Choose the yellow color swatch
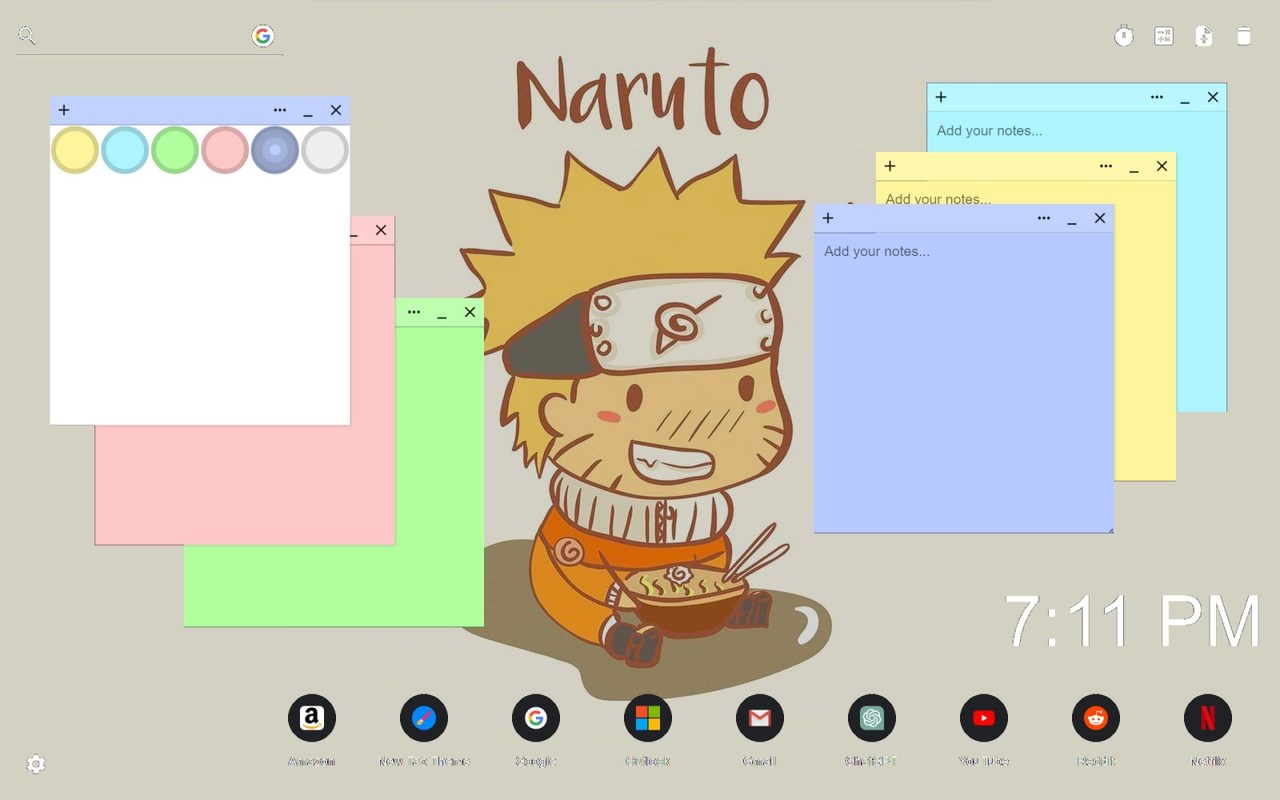Screen dimensions: 1280x800 75,150
